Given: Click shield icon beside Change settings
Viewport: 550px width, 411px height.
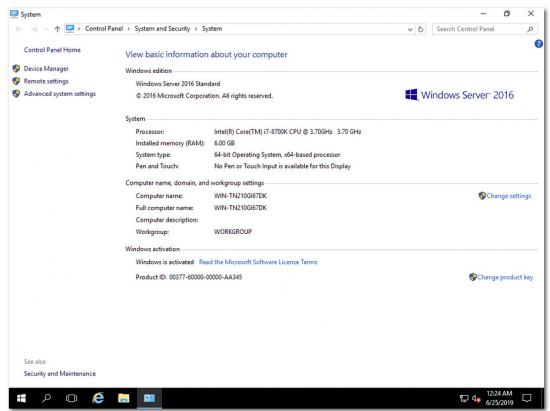Looking at the screenshot, I should point(482,196).
